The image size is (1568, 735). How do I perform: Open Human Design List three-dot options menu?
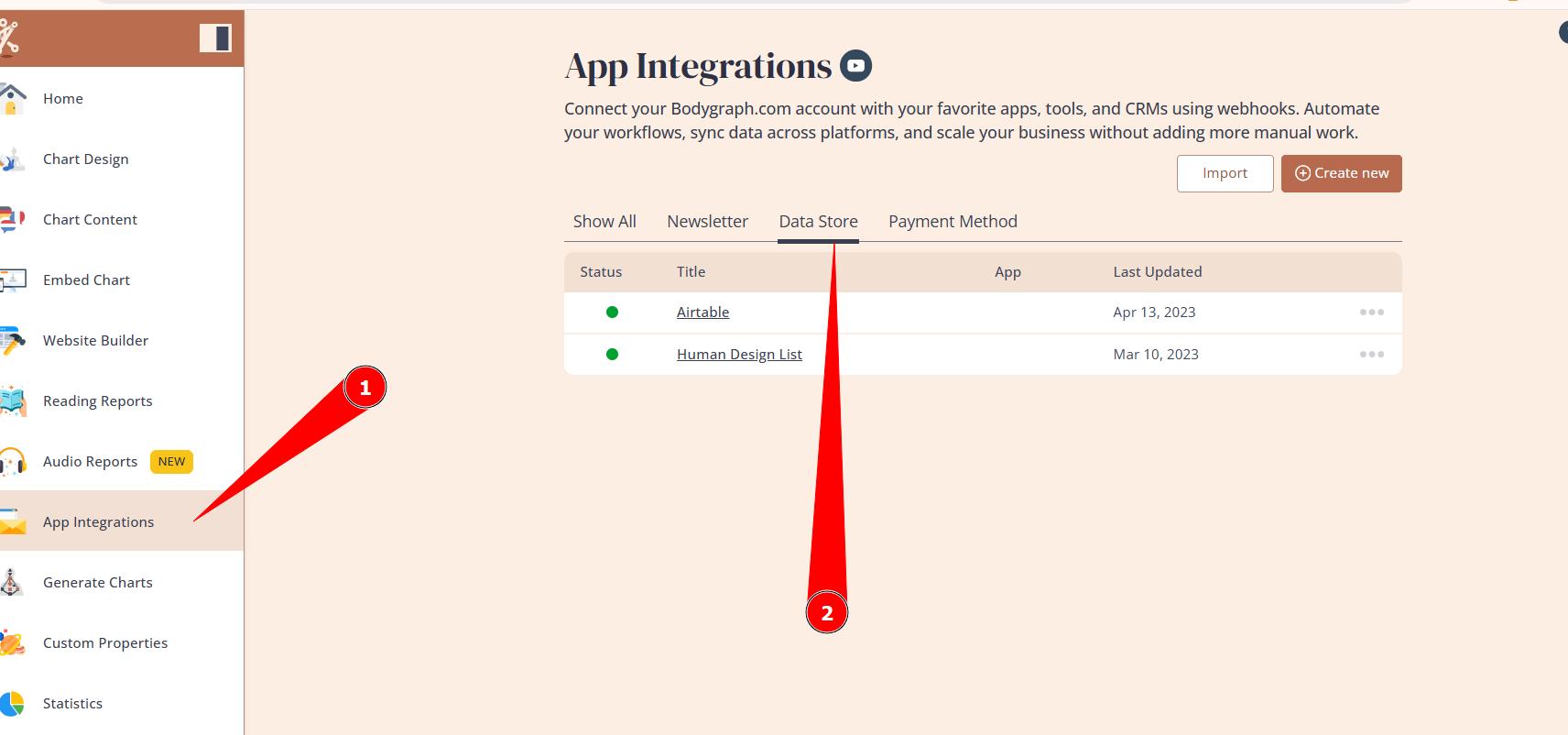1371,355
